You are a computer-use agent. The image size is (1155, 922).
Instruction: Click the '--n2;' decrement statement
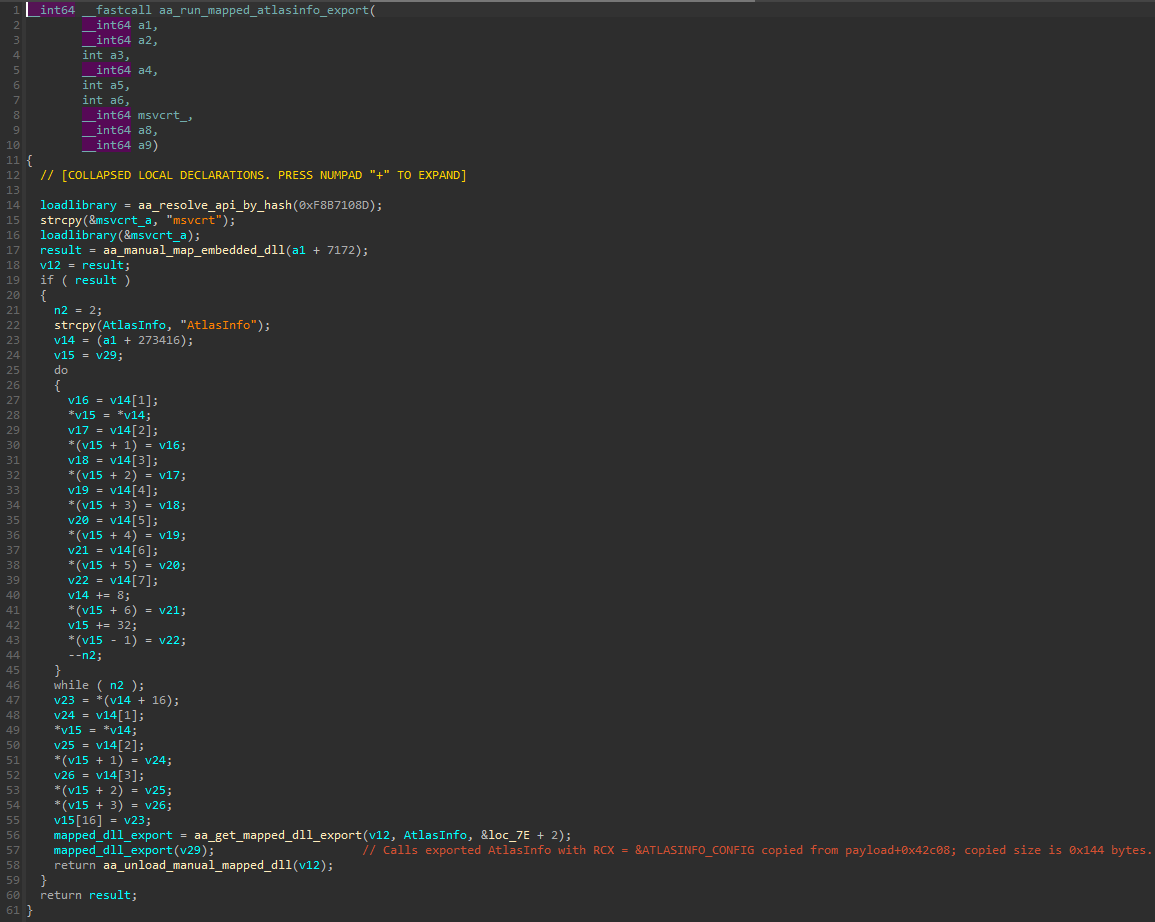(85, 655)
